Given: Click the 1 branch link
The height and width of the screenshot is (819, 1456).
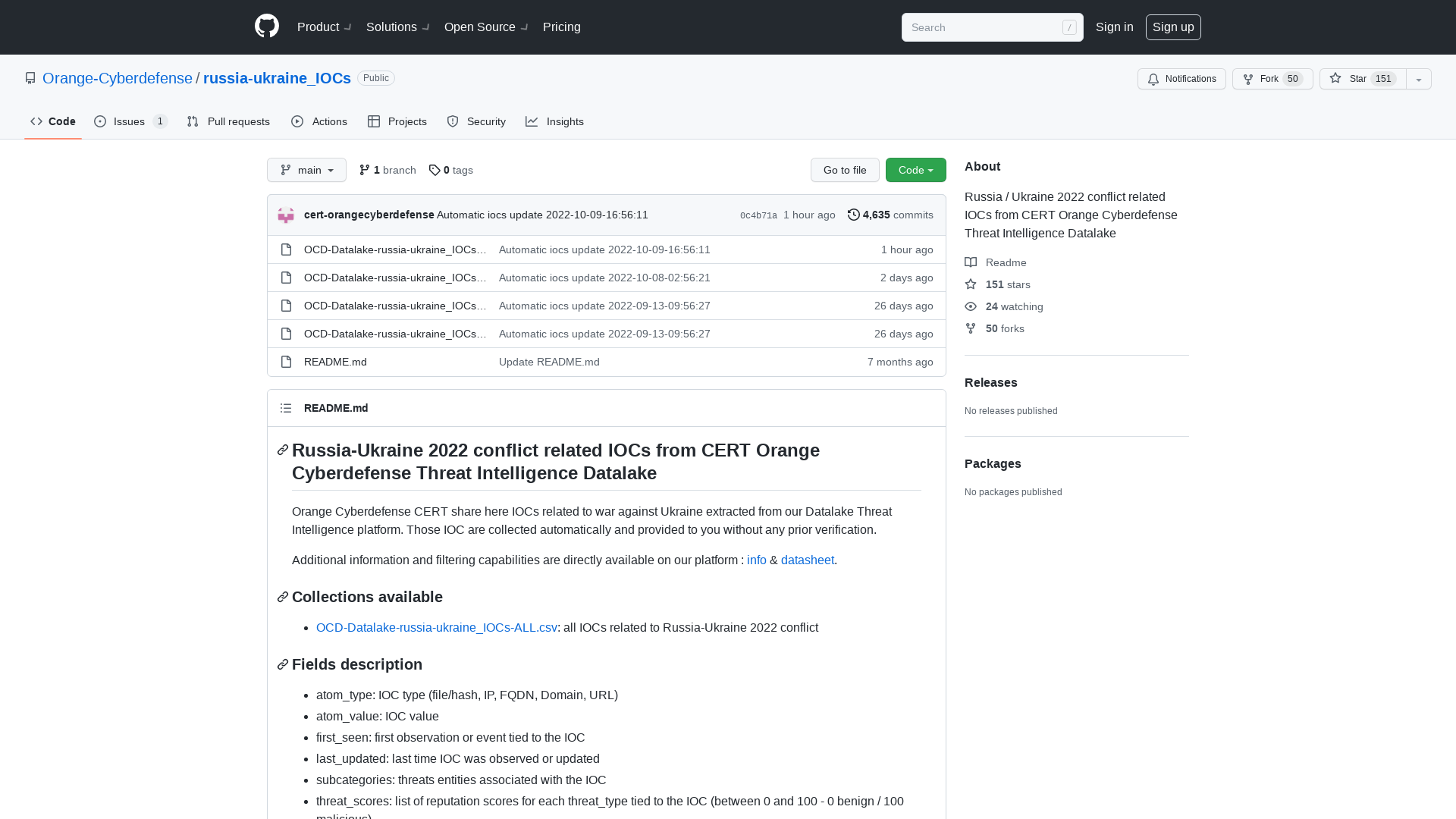Looking at the screenshot, I should [388, 170].
